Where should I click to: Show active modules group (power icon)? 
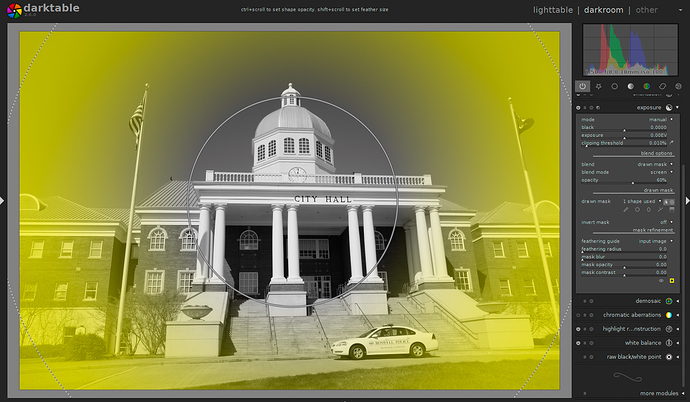tap(583, 86)
